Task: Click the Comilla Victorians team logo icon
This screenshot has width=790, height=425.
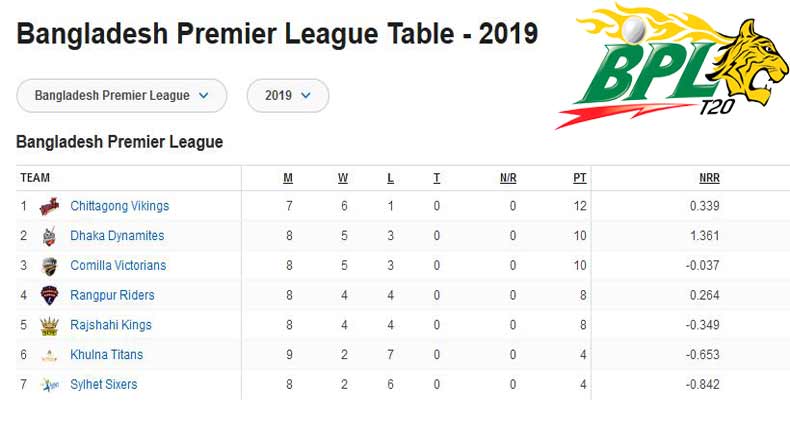Action: (x=49, y=266)
